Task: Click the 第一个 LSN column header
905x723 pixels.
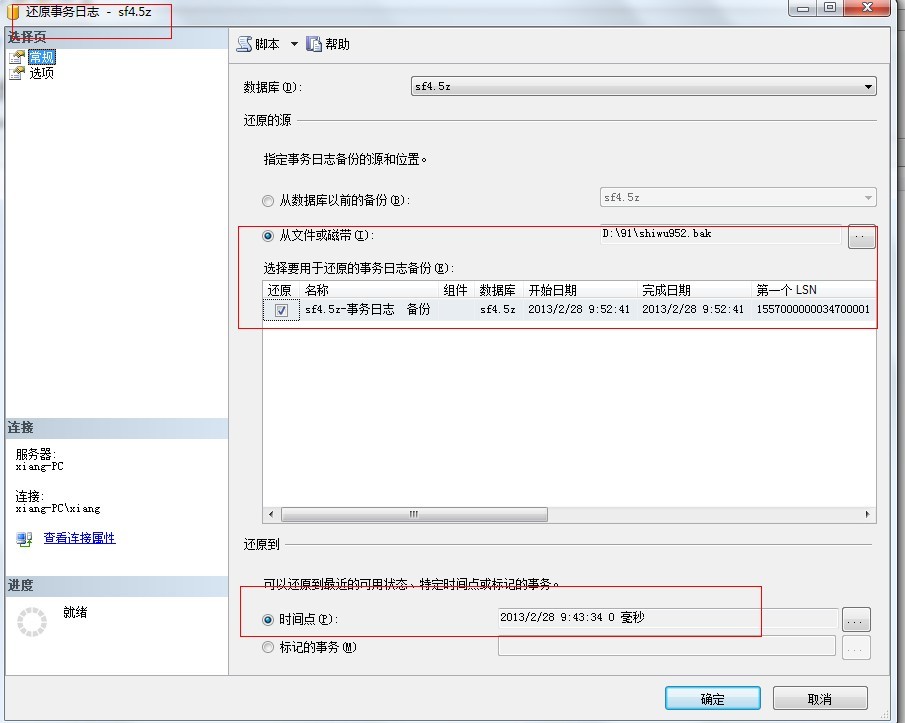Action: [x=814, y=290]
